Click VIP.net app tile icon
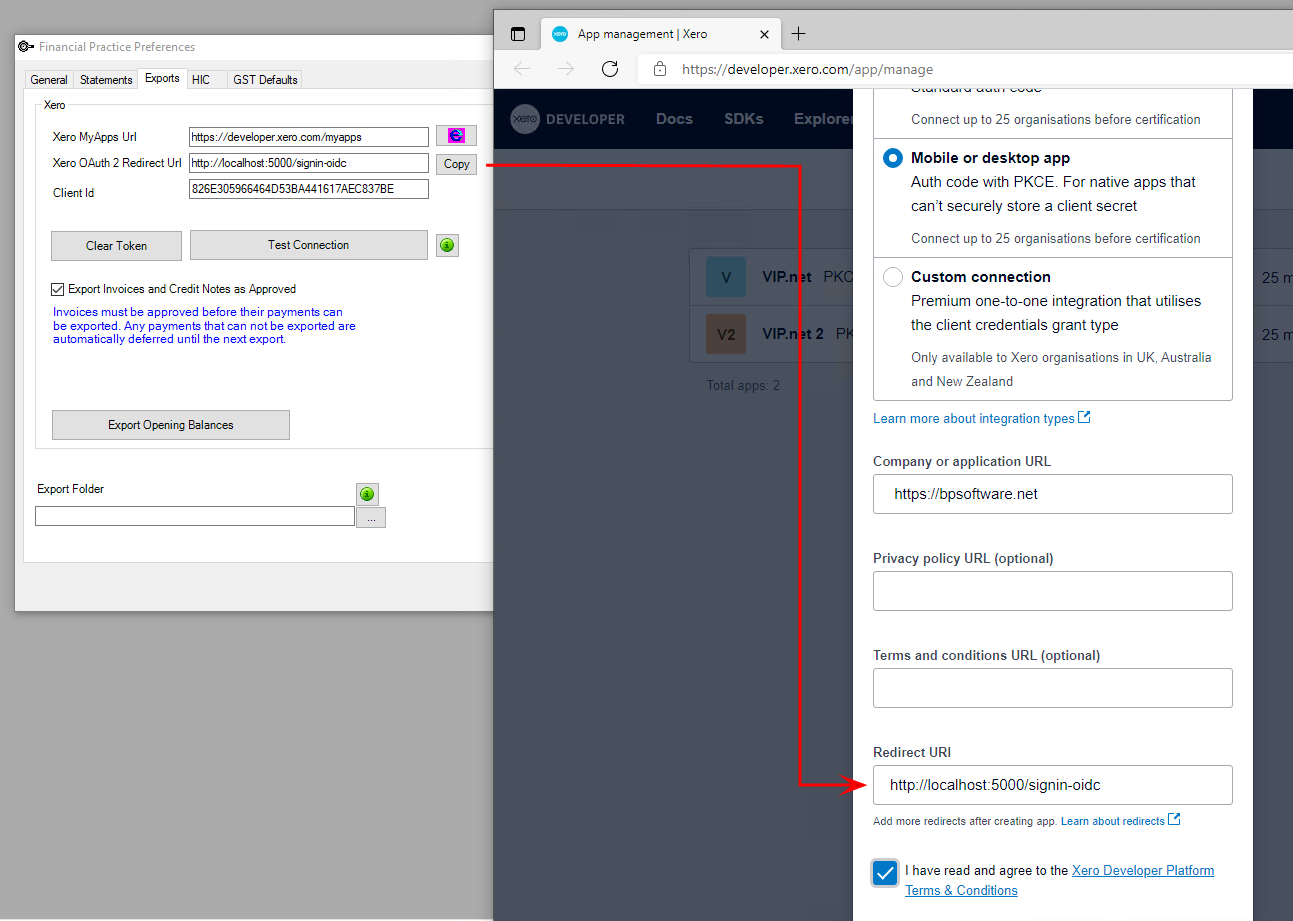The width and height of the screenshot is (1293, 921). (726, 277)
